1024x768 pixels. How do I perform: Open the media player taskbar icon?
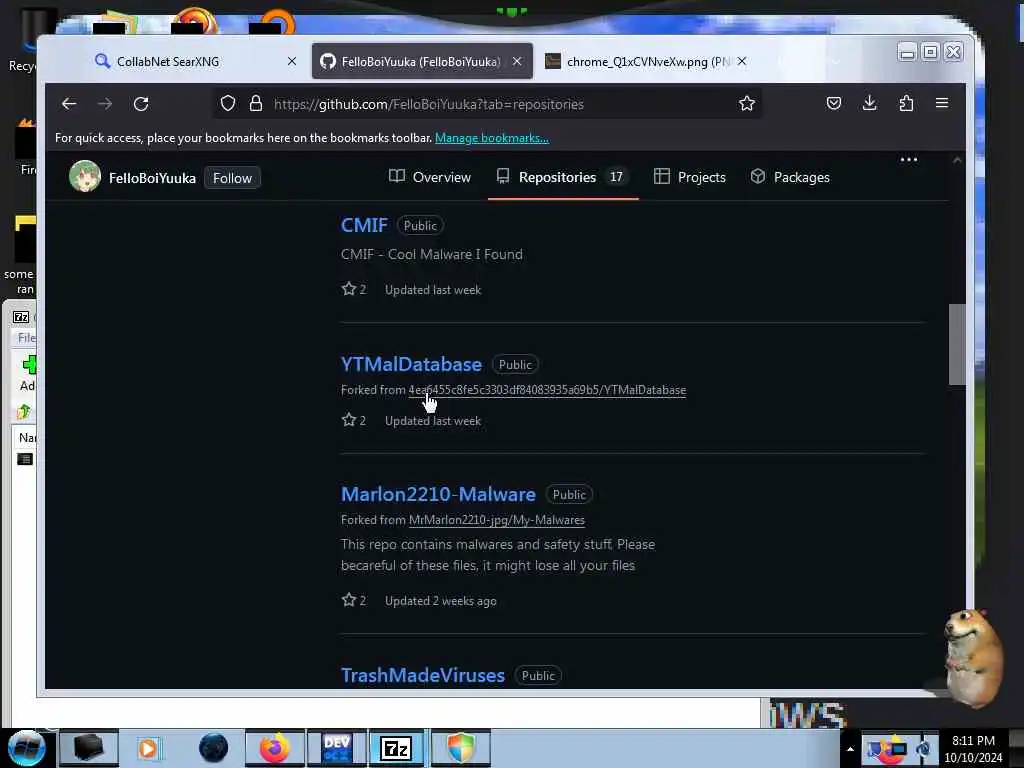click(148, 748)
